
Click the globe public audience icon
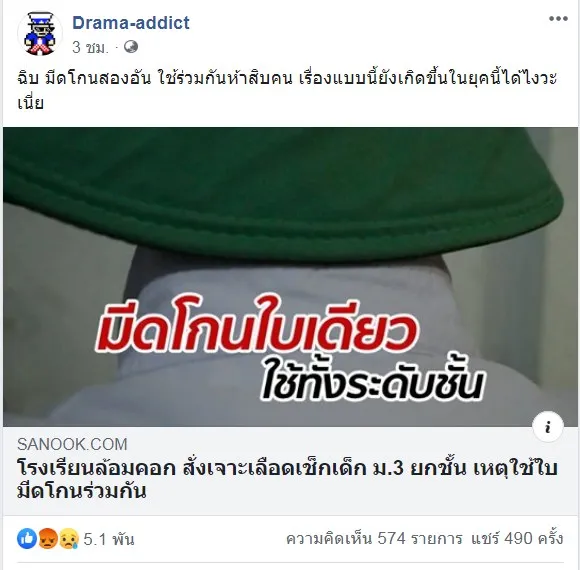pos(131,47)
